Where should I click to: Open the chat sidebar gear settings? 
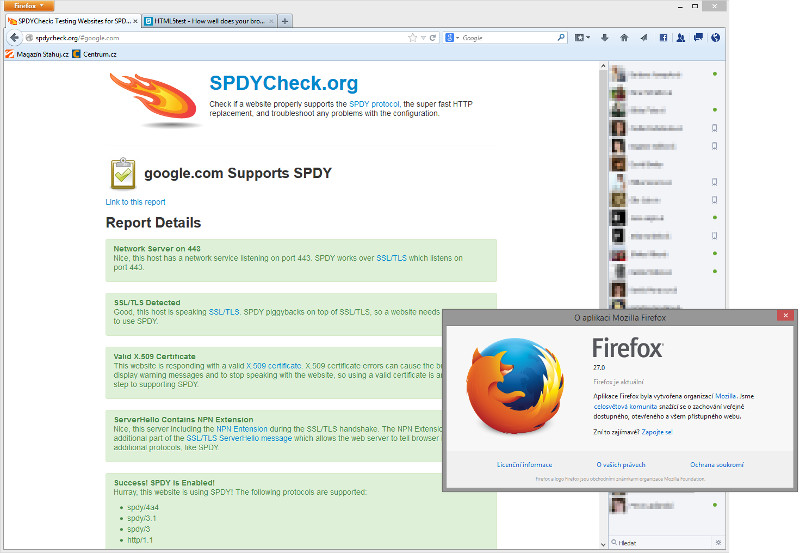pos(718,543)
